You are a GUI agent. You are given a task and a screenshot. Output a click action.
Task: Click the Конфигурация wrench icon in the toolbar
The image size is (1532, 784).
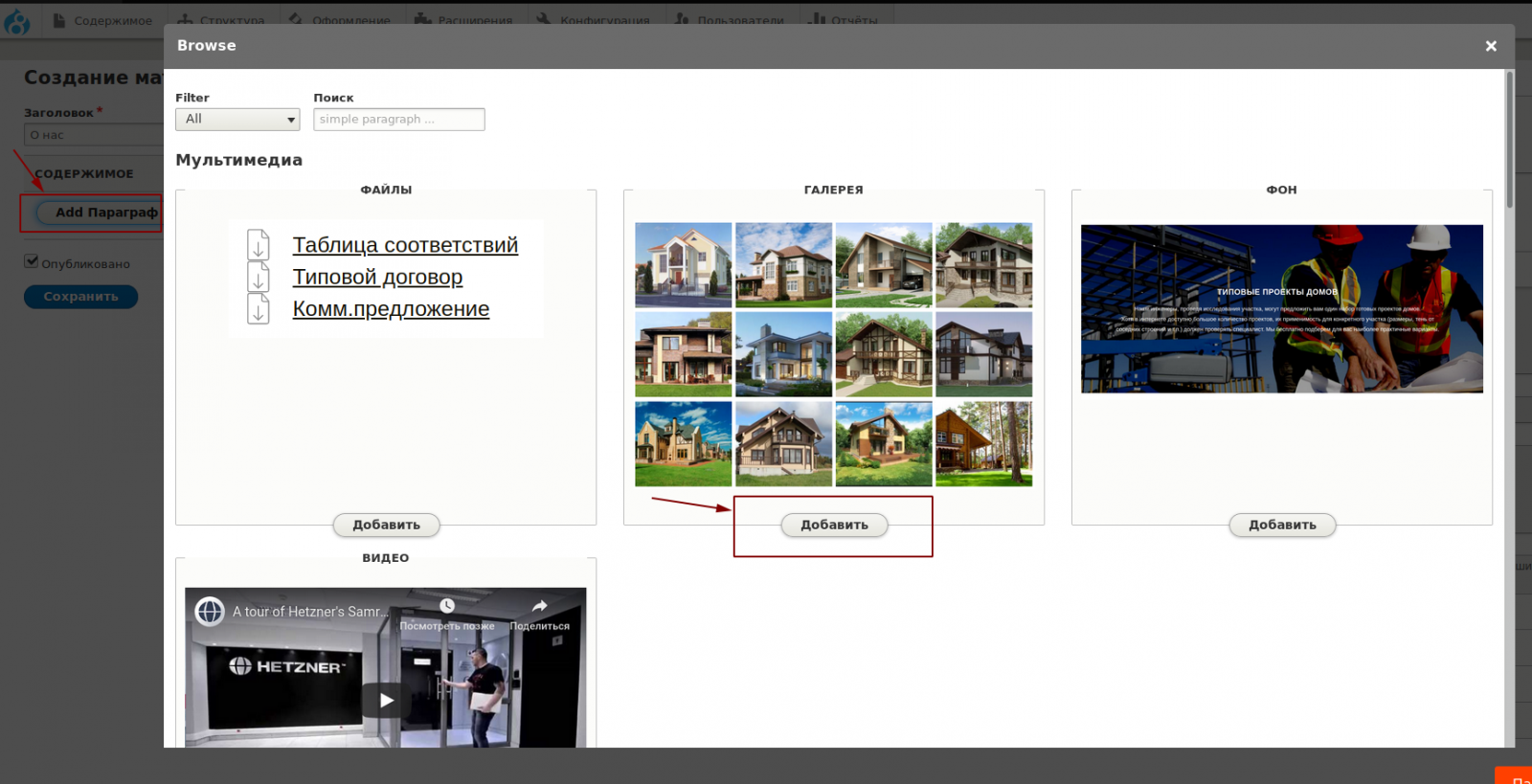[544, 20]
